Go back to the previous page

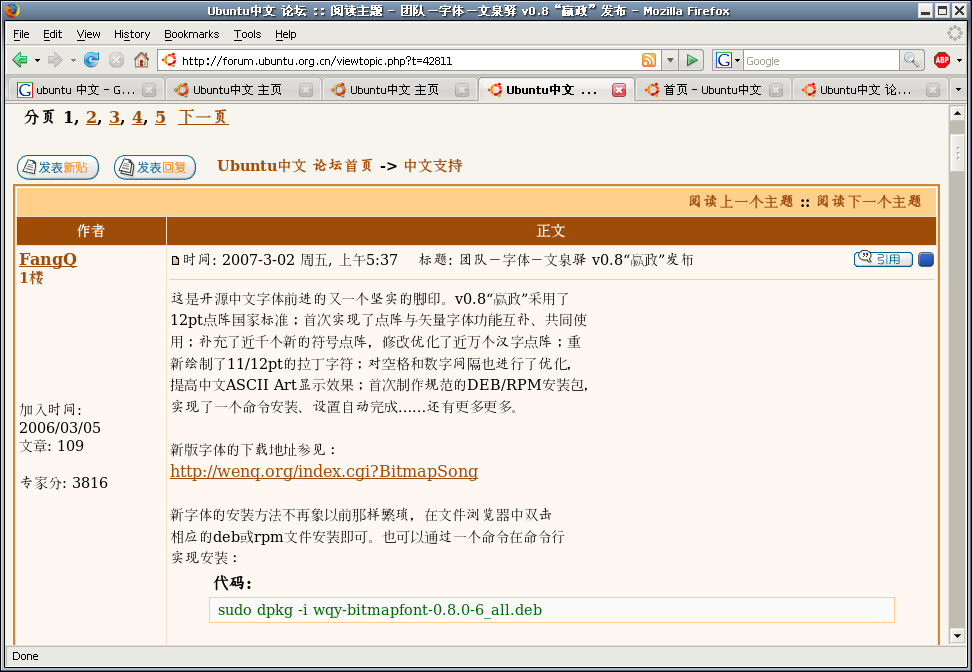point(20,60)
